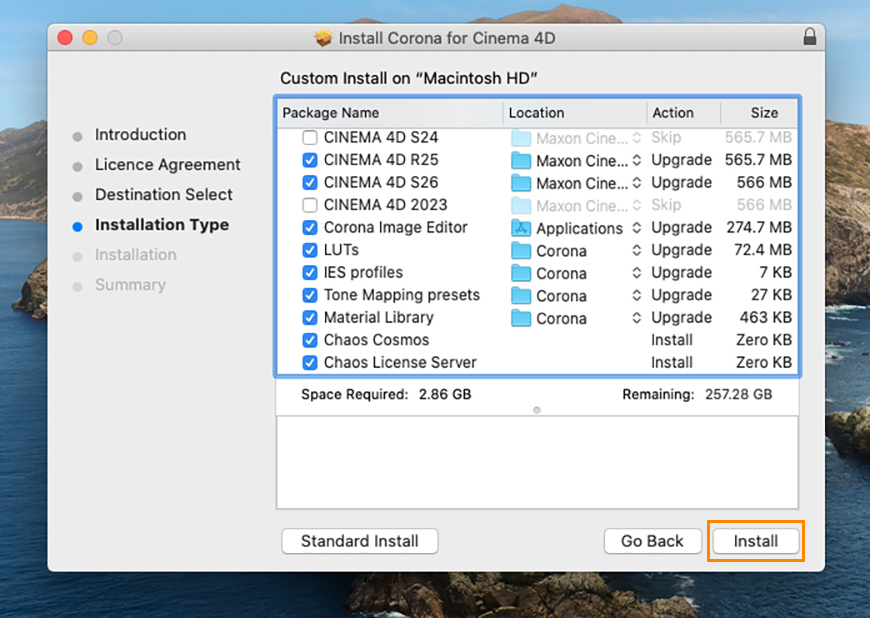Screen dimensions: 870x618
Task: Click the folder icon in CINEMA 4D S26 row
Action: pos(521,183)
